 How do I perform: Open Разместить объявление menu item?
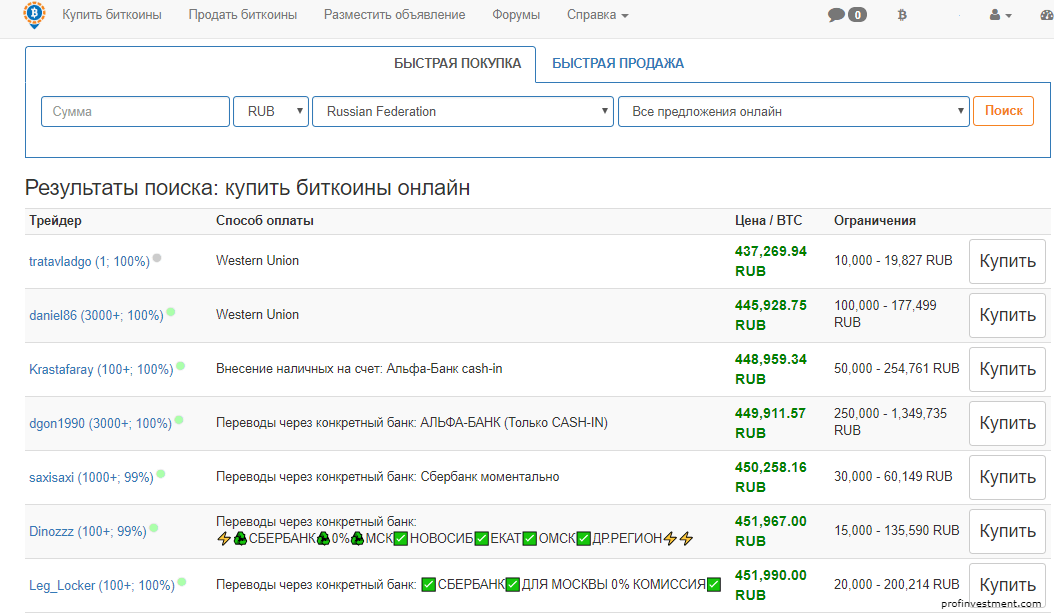(395, 15)
